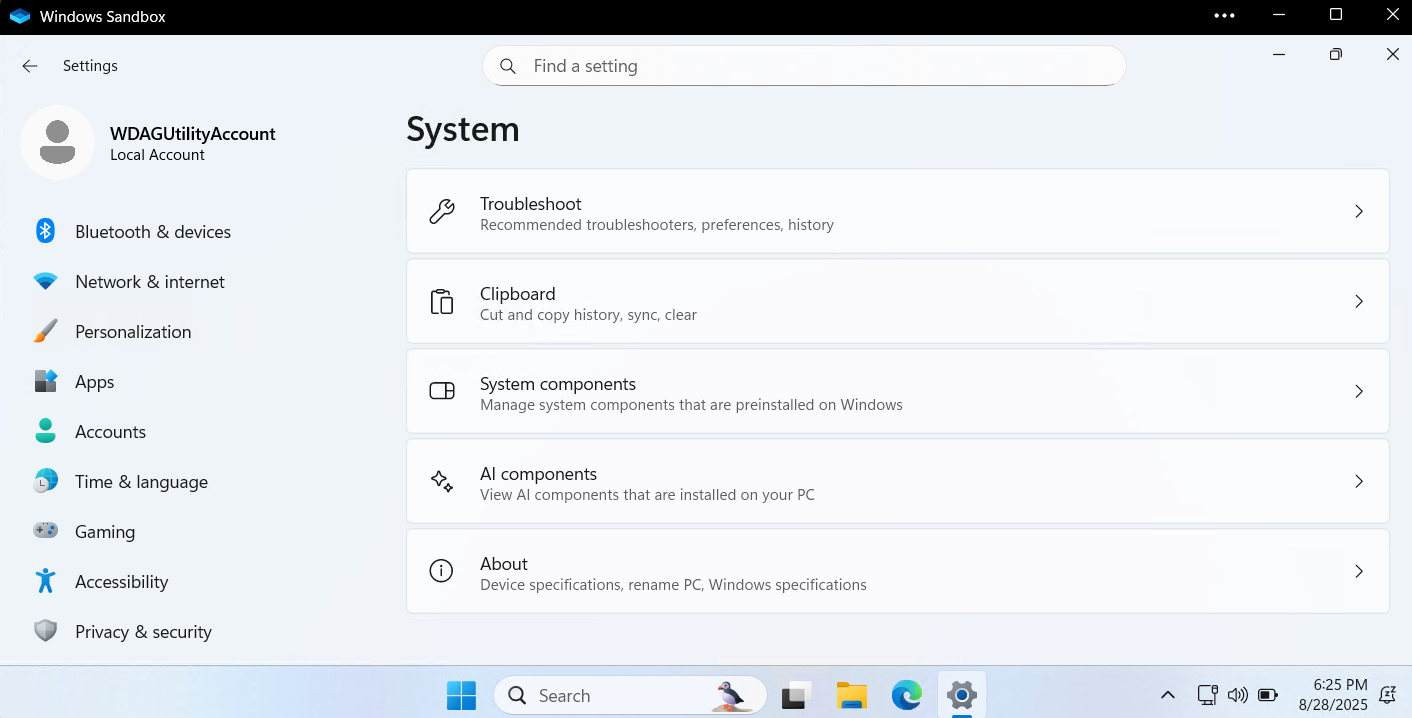Click "Settings" title text near back arrow
The width and height of the screenshot is (1412, 718).
(90, 66)
